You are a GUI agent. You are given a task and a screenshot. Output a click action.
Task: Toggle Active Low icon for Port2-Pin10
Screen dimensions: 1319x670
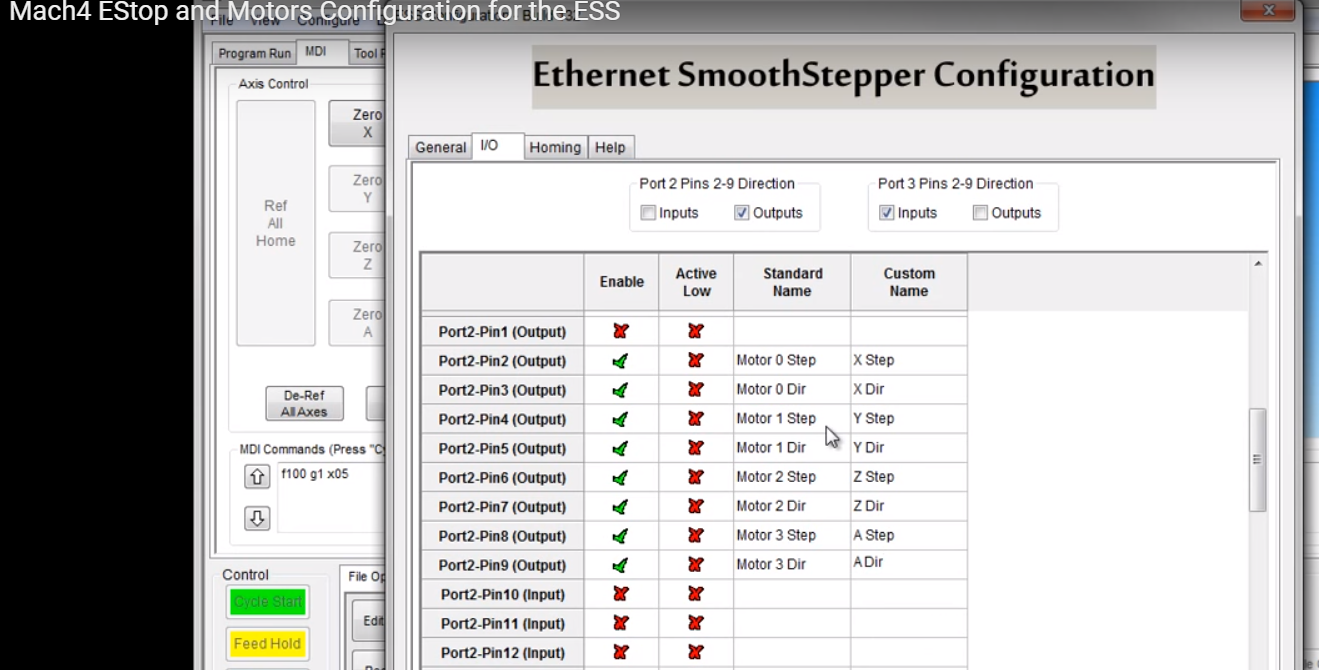click(696, 594)
